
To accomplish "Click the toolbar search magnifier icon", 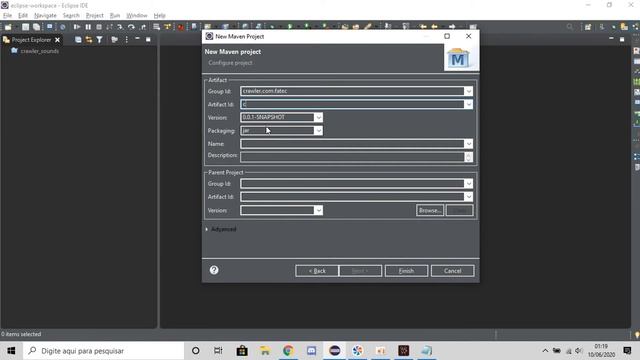I will tap(569, 27).
